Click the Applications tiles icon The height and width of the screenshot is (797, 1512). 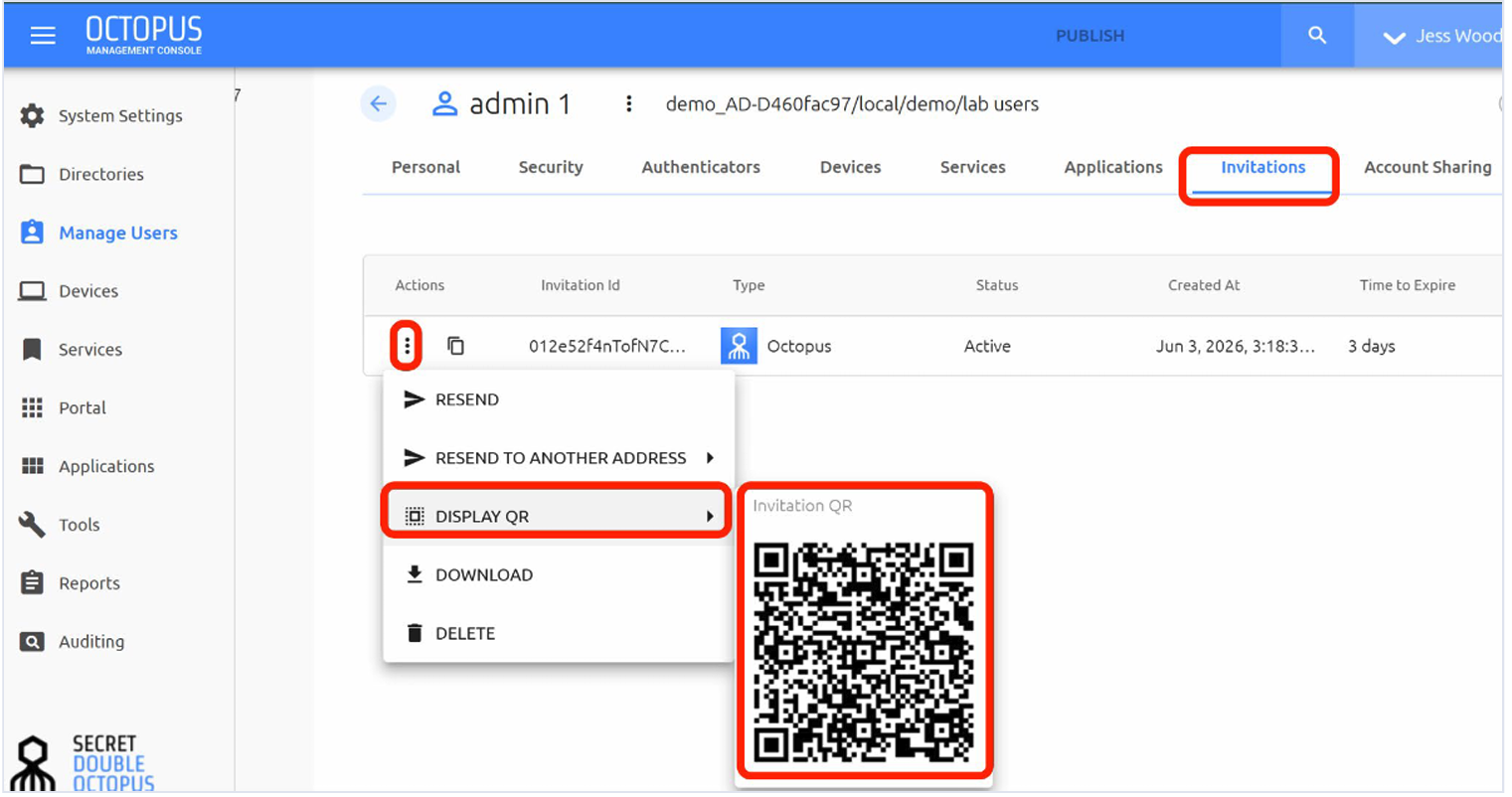tap(32, 466)
